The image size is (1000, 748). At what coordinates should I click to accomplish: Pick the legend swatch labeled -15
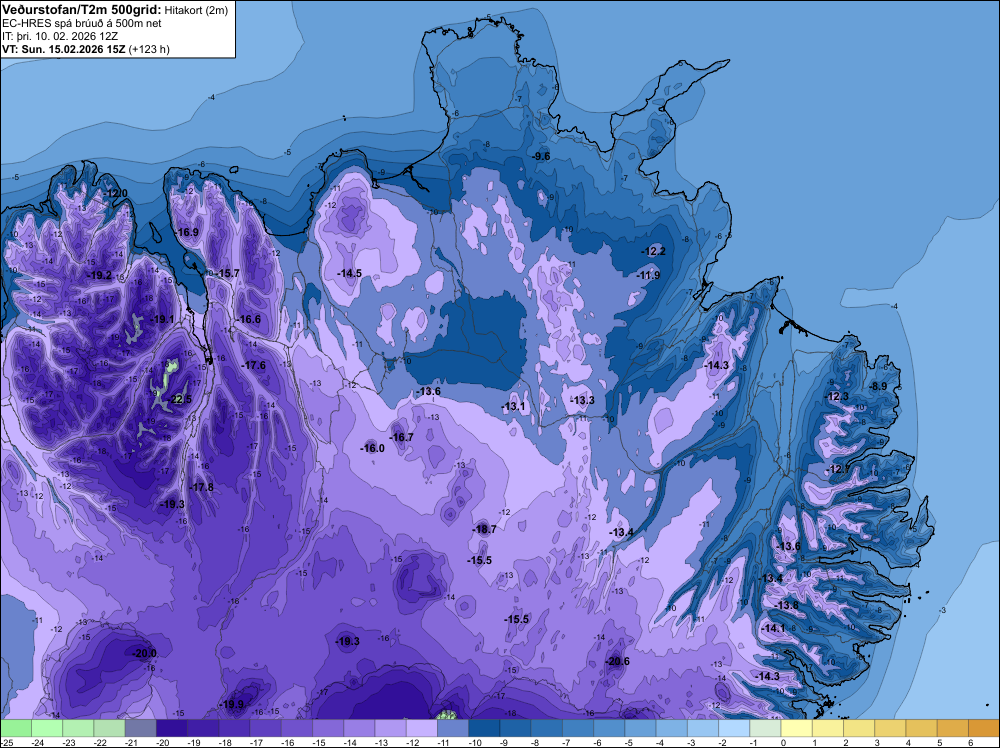tap(328, 728)
